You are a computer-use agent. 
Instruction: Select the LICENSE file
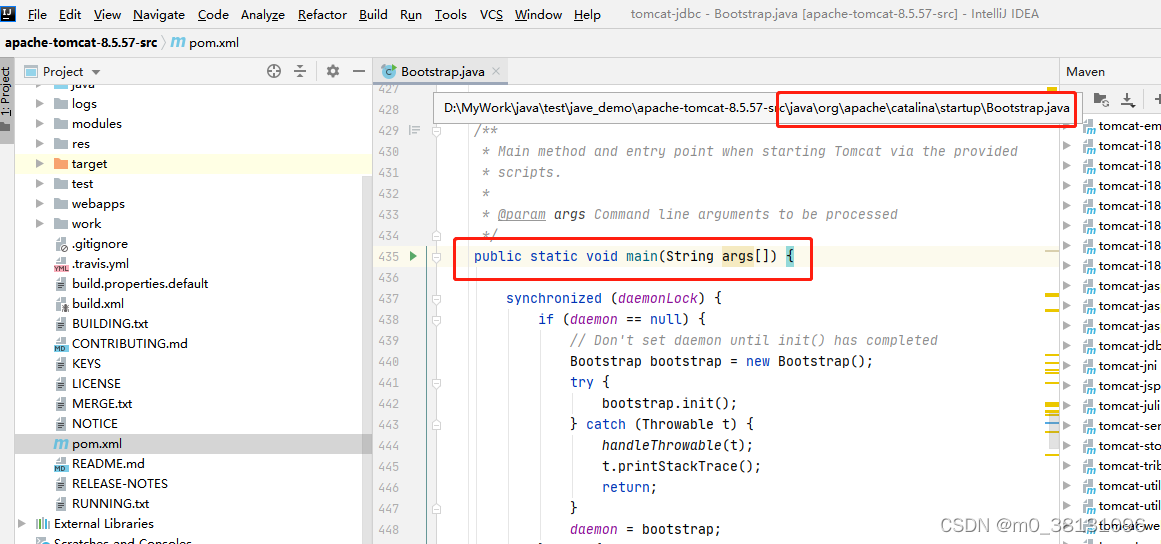[193, 383]
